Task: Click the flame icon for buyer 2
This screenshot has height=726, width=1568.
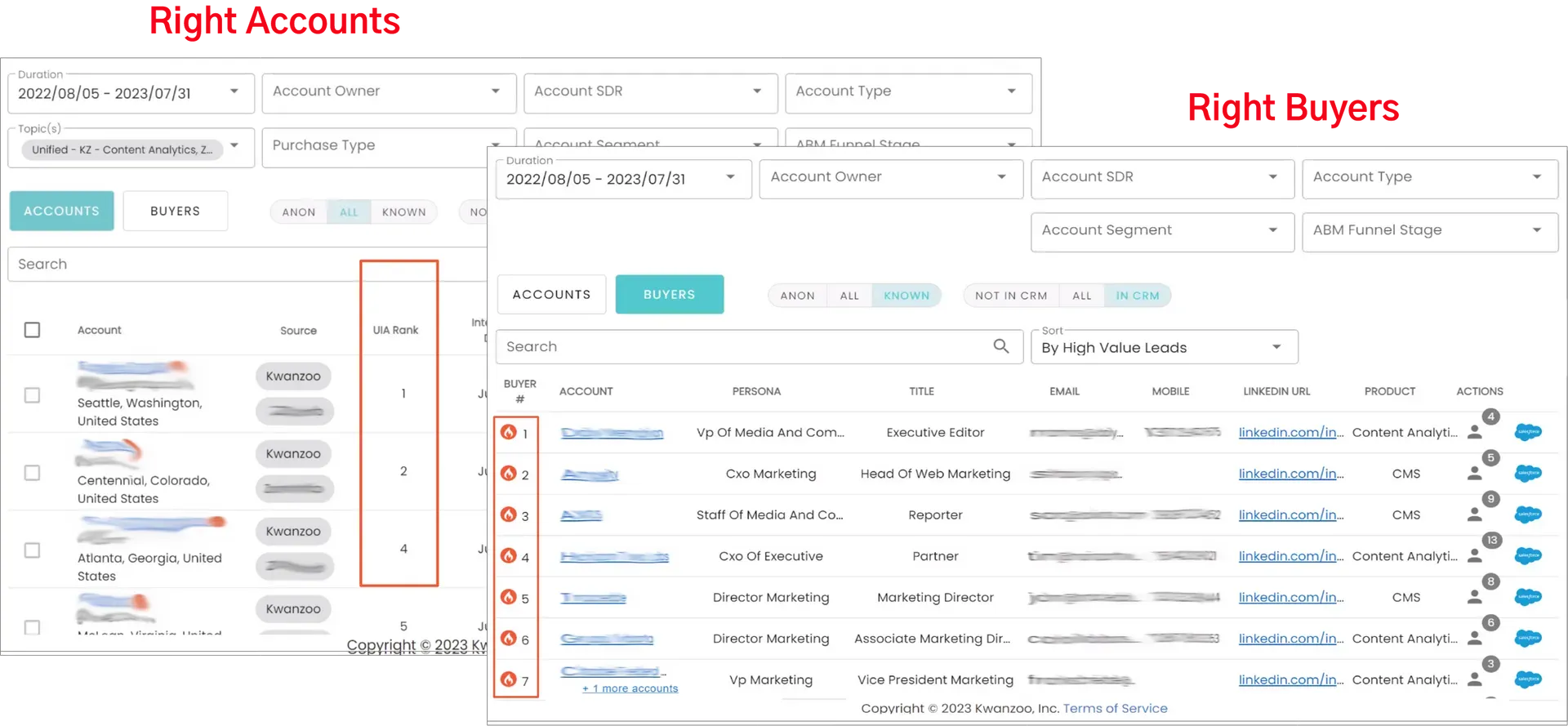Action: click(x=509, y=474)
